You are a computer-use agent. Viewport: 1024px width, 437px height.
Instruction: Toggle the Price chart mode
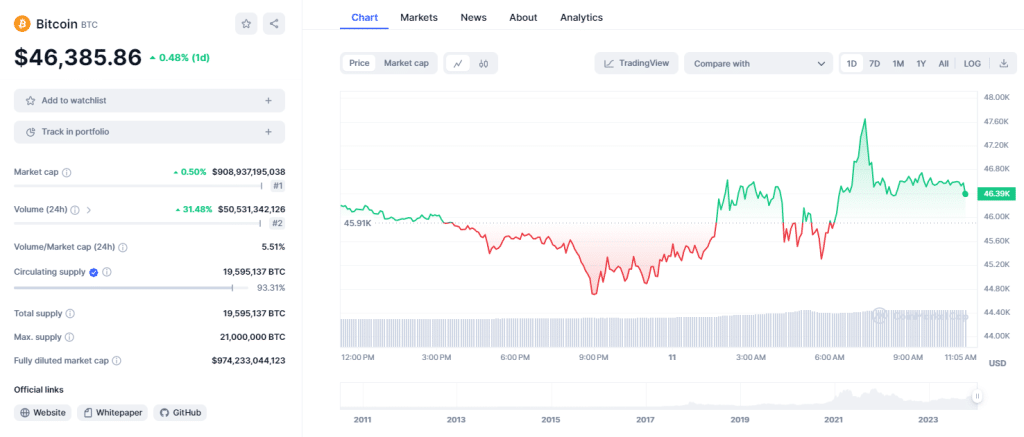pyautogui.click(x=359, y=63)
